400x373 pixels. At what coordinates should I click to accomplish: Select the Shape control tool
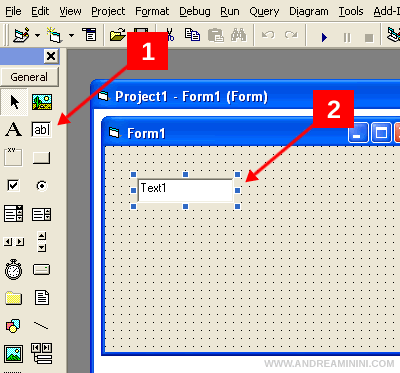tap(13, 326)
